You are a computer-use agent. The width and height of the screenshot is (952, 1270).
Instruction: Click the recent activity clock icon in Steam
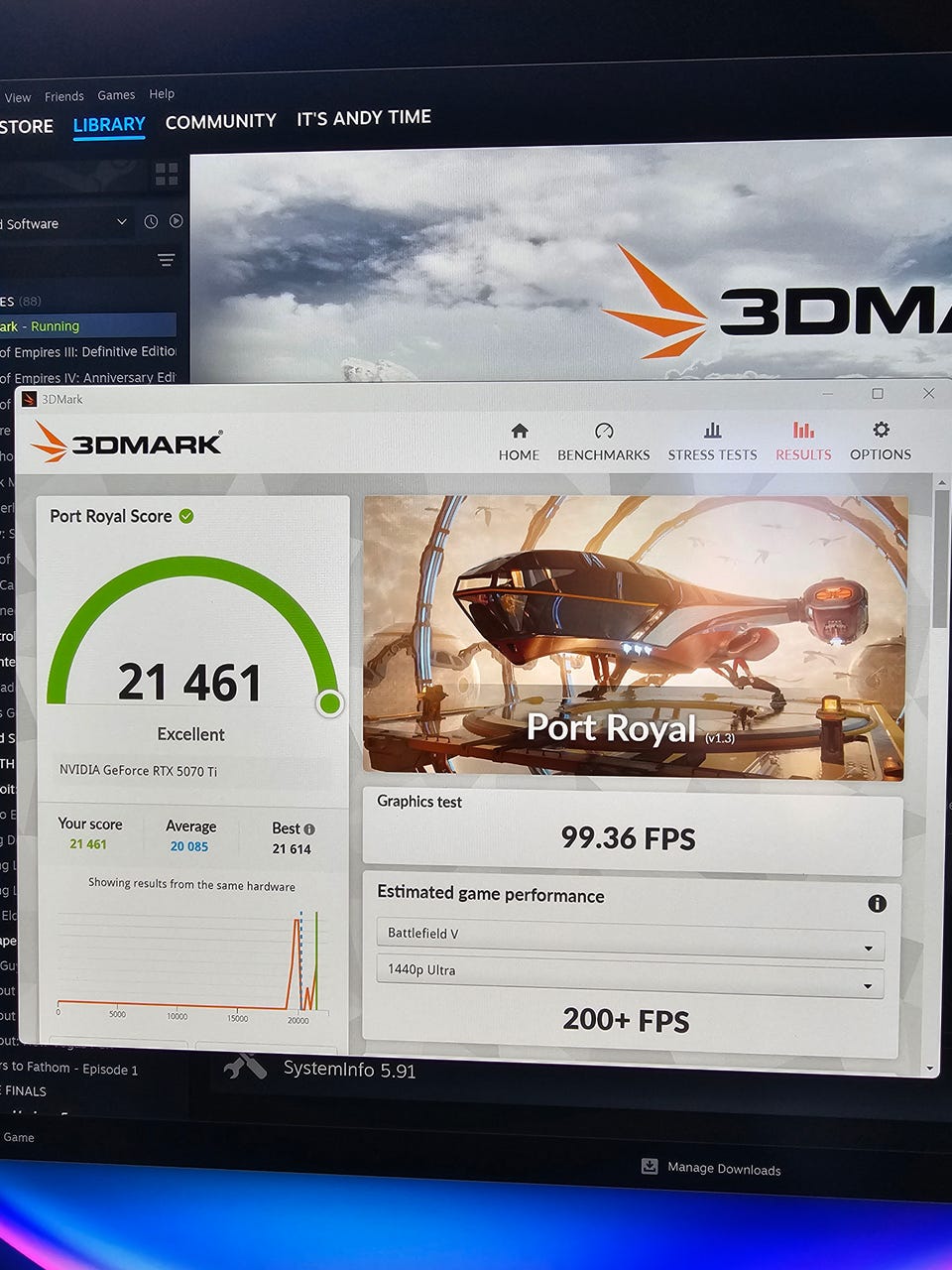pyautogui.click(x=151, y=221)
